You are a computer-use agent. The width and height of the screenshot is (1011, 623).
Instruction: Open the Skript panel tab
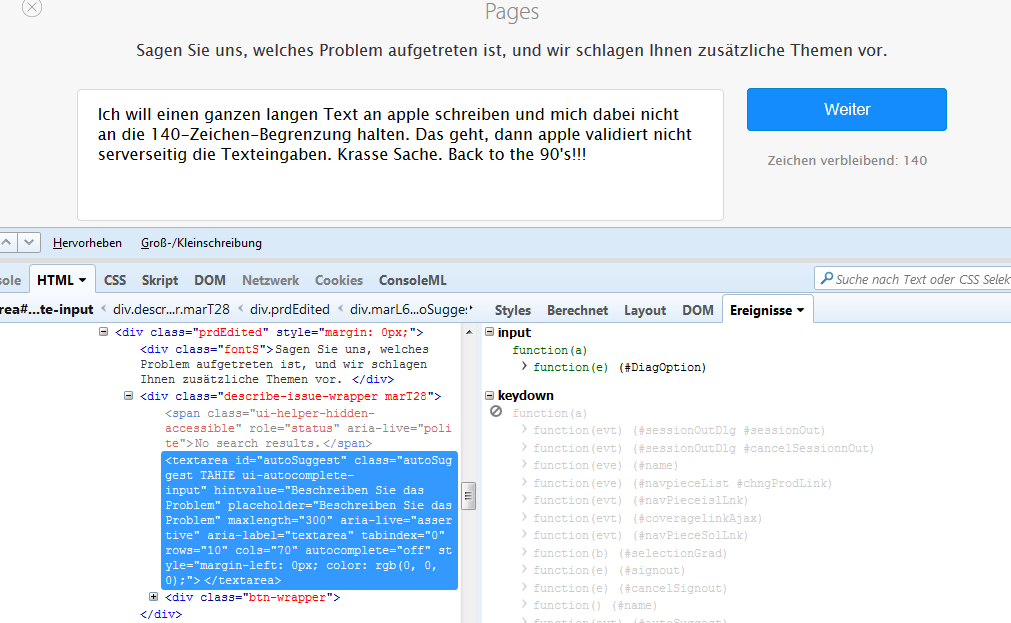(160, 280)
